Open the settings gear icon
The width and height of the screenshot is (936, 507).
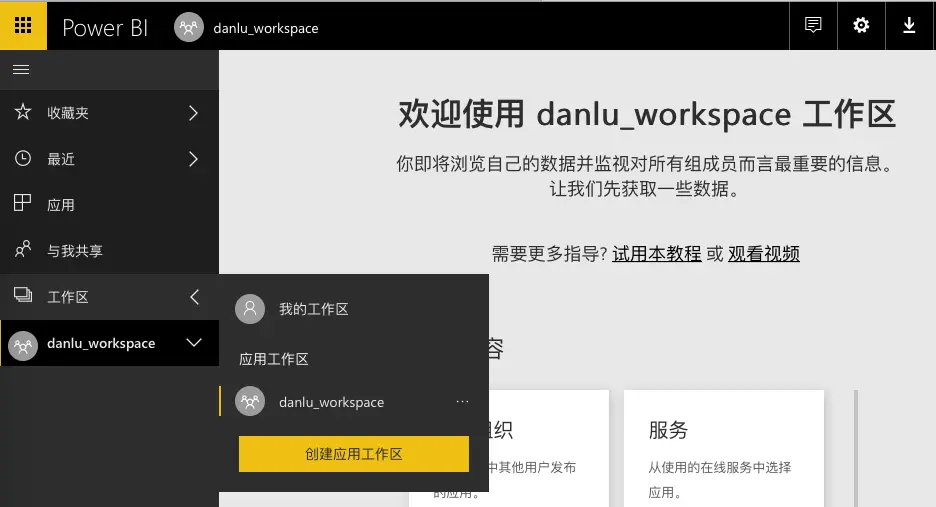(x=861, y=26)
